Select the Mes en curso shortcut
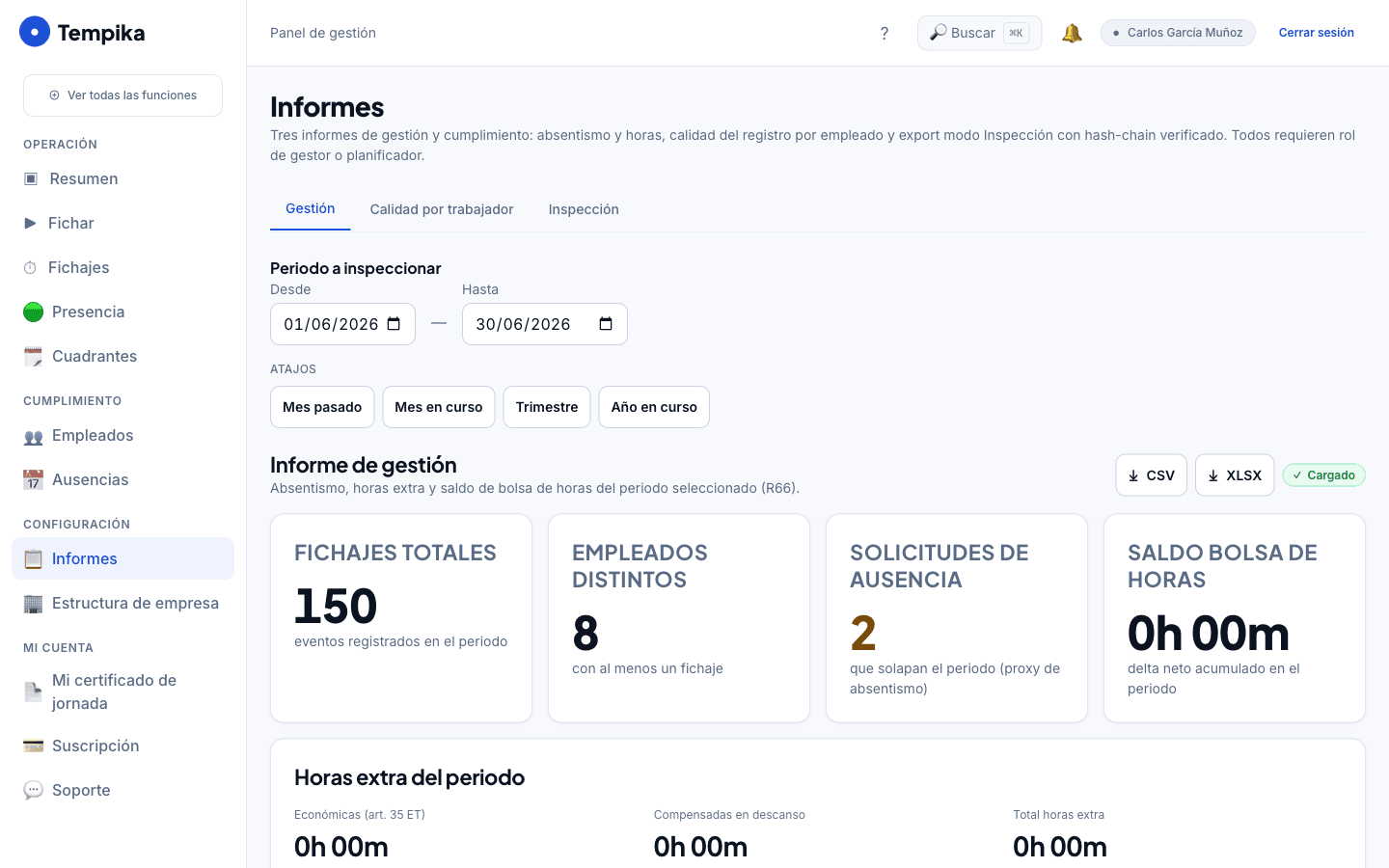Screen dimensions: 1389x868 click(x=439, y=407)
